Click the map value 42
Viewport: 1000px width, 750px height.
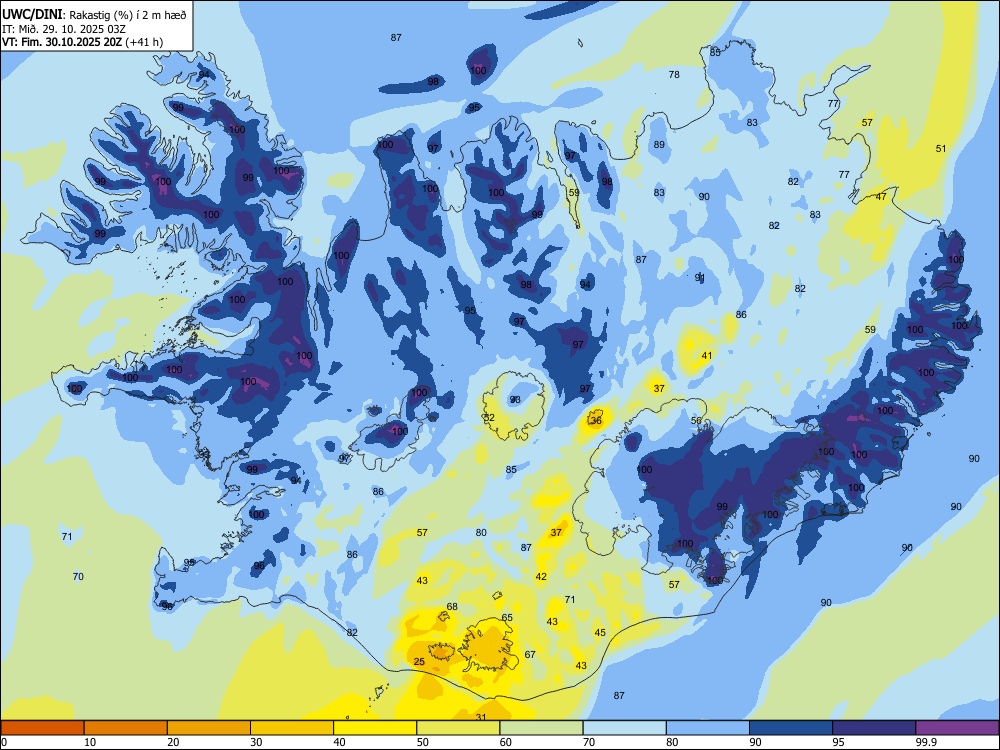coord(541,577)
